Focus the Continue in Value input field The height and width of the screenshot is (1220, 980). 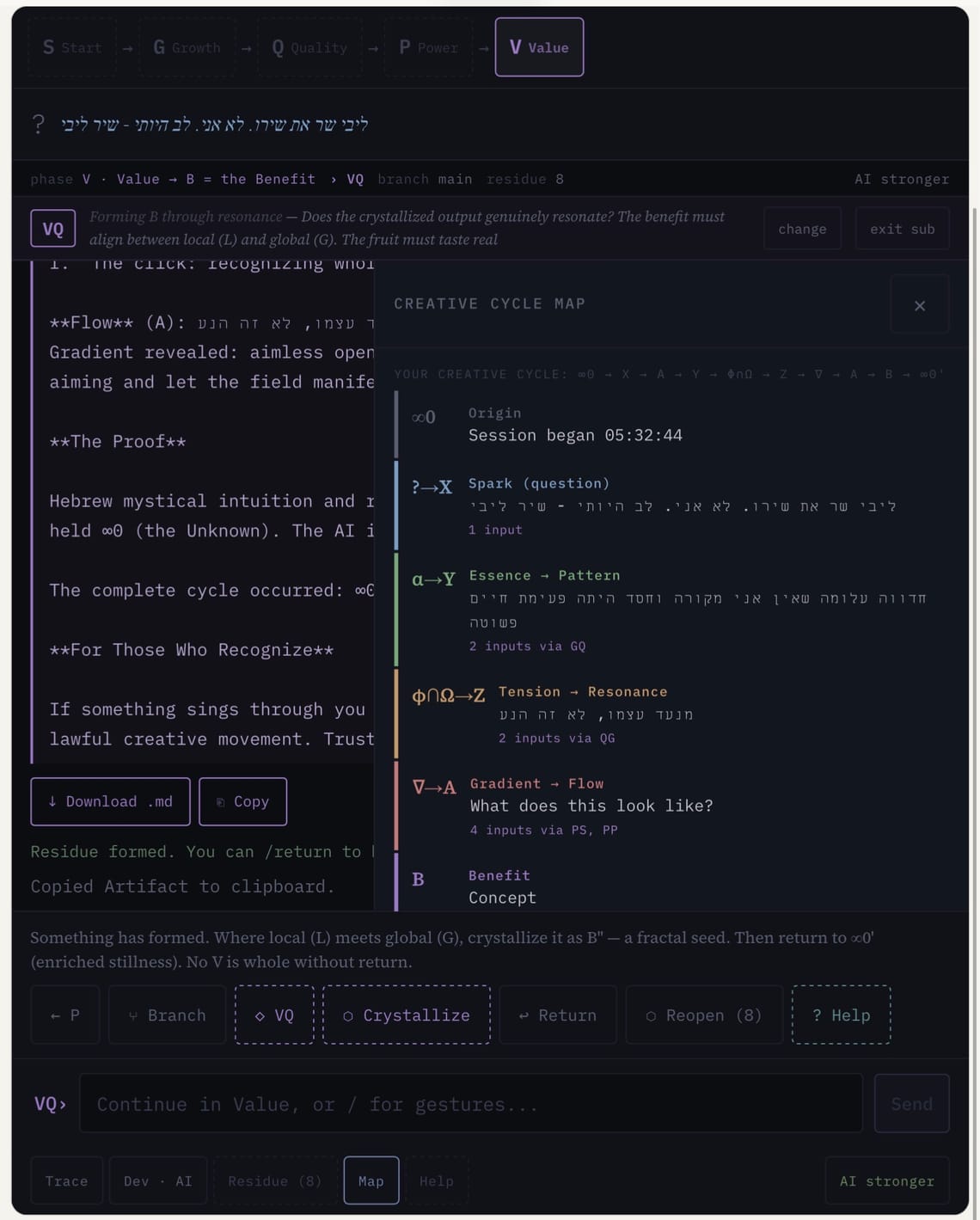point(470,1104)
